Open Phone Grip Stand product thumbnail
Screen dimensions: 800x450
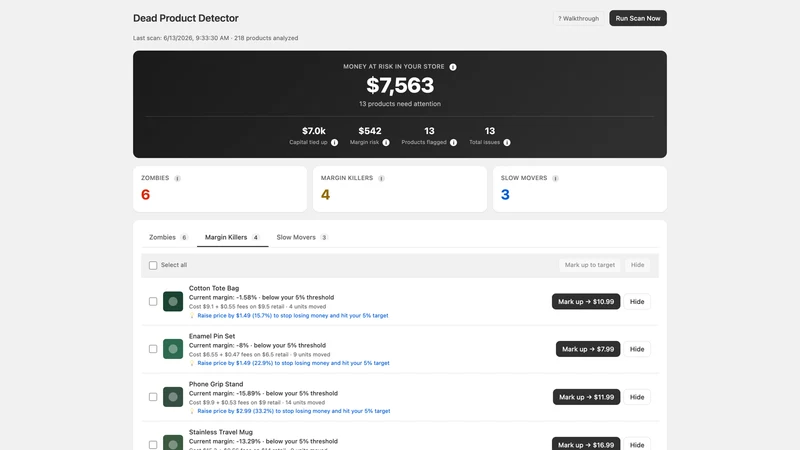click(173, 397)
